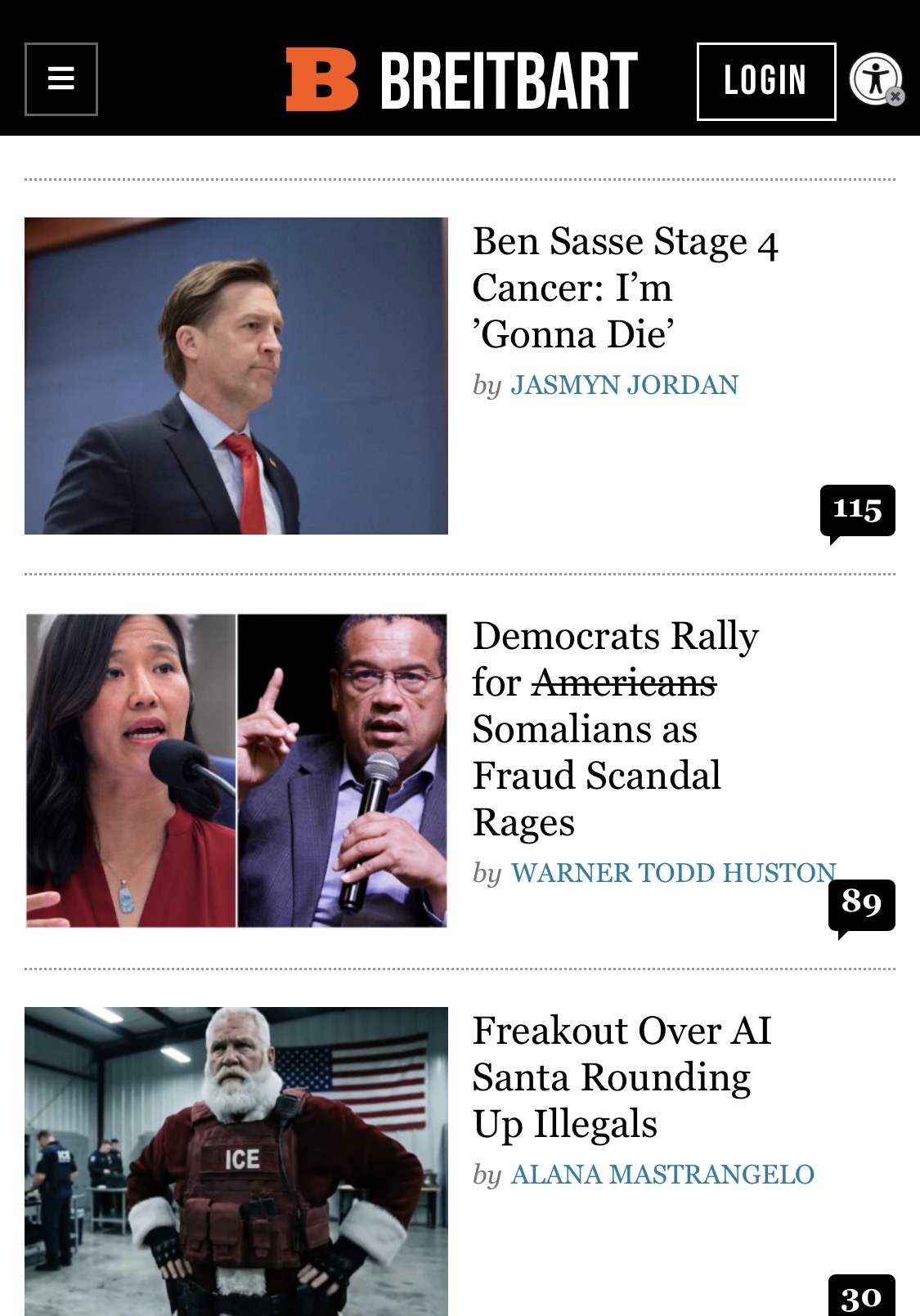
Task: View author Warner Todd Huston's page
Action: click(x=673, y=873)
